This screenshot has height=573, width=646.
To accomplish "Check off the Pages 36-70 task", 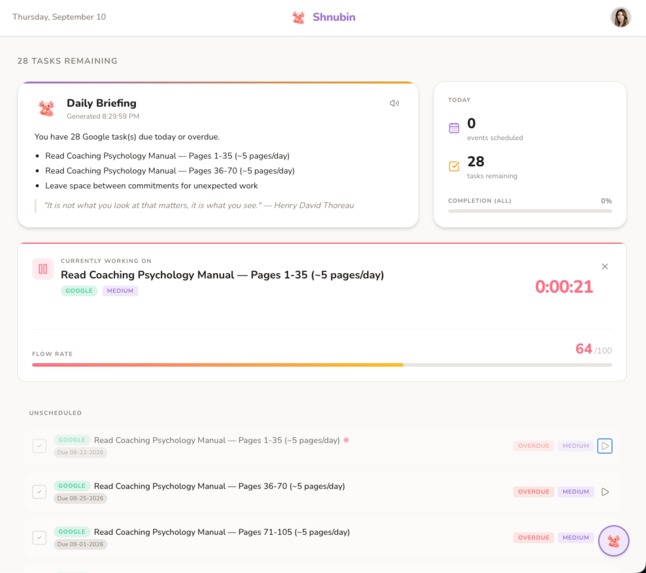I will [39, 492].
